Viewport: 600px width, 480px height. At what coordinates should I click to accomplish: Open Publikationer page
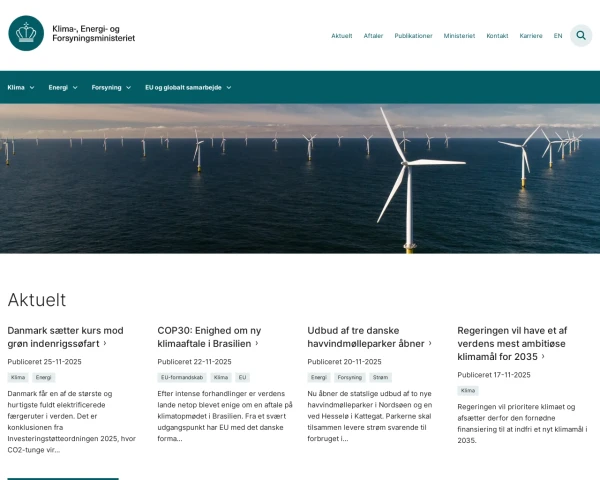(413, 36)
